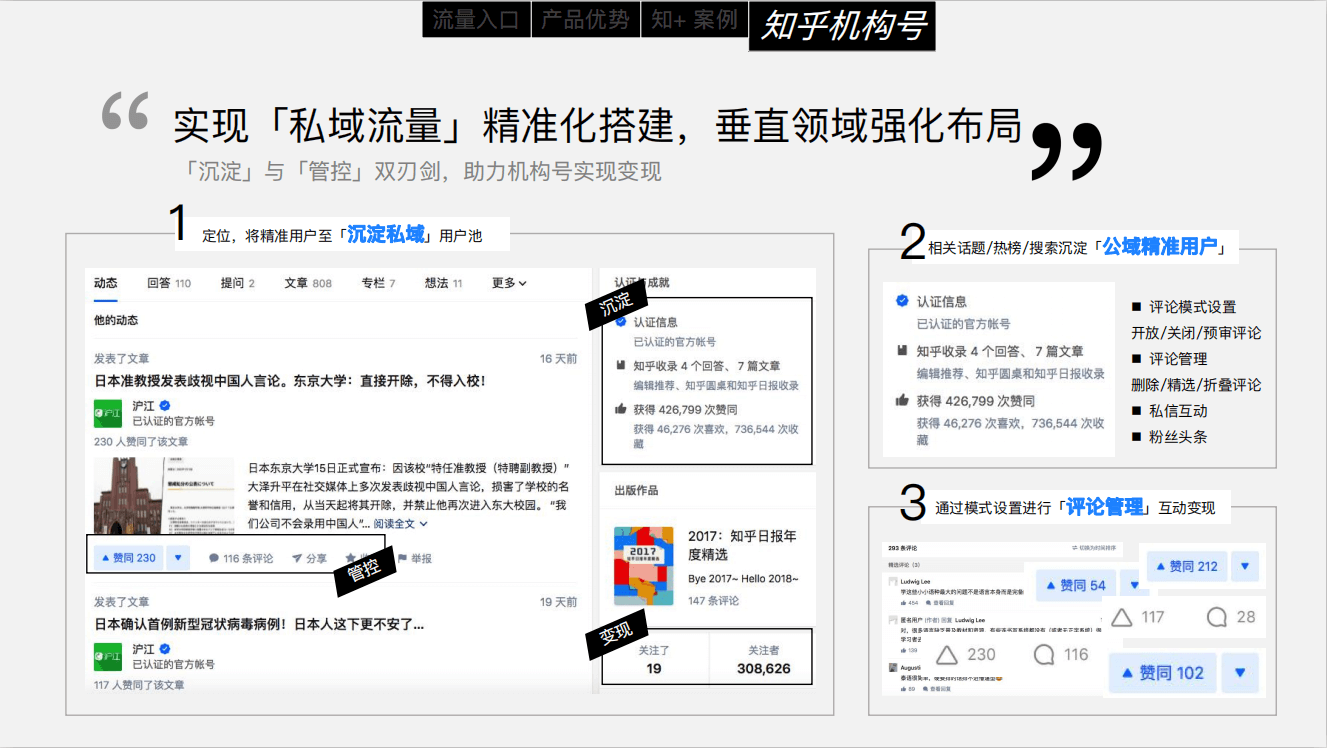Open the 流量入口 section tab
The image size is (1327, 748).
click(x=476, y=19)
